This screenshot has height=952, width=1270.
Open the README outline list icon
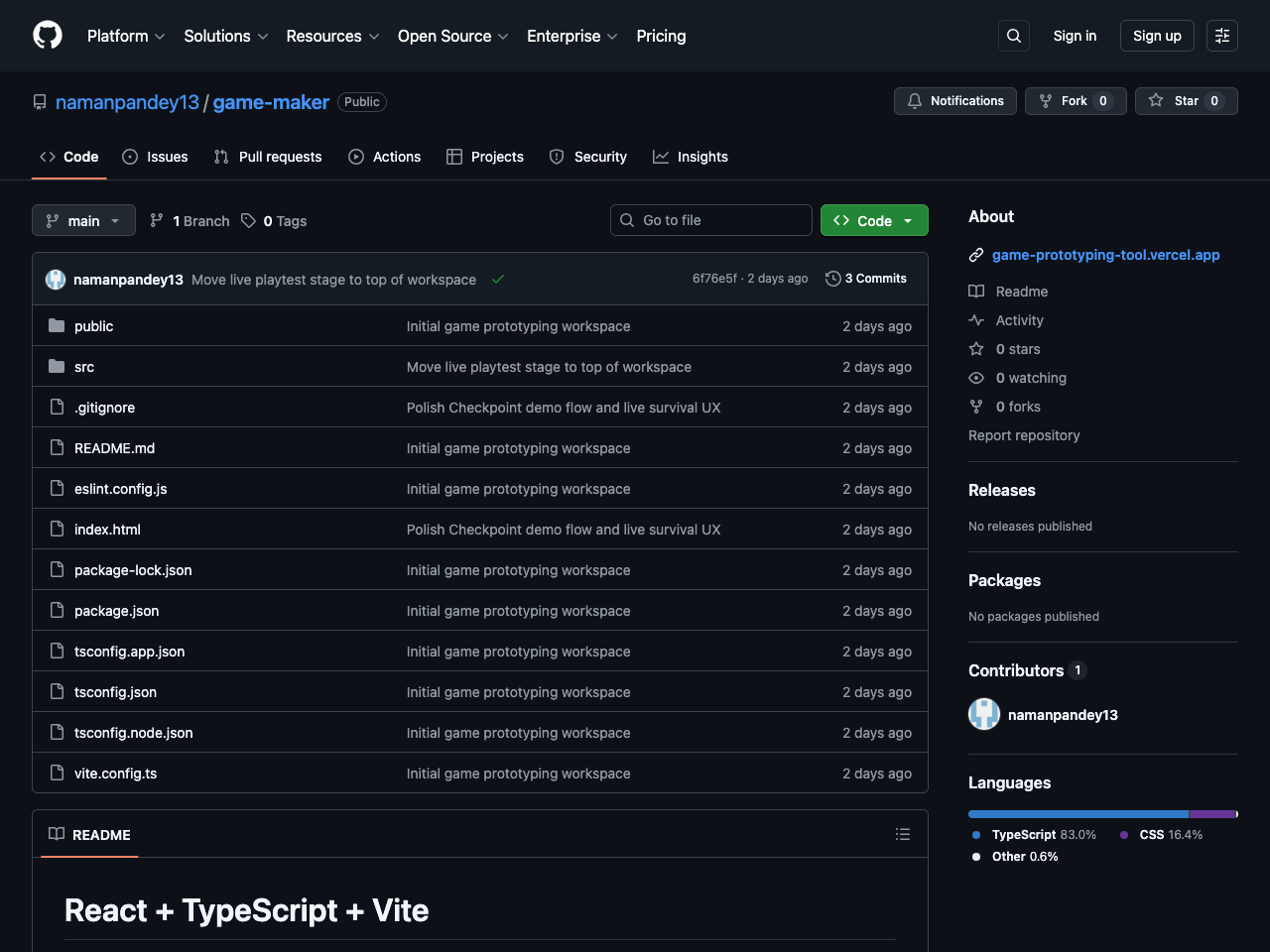pyautogui.click(x=903, y=834)
